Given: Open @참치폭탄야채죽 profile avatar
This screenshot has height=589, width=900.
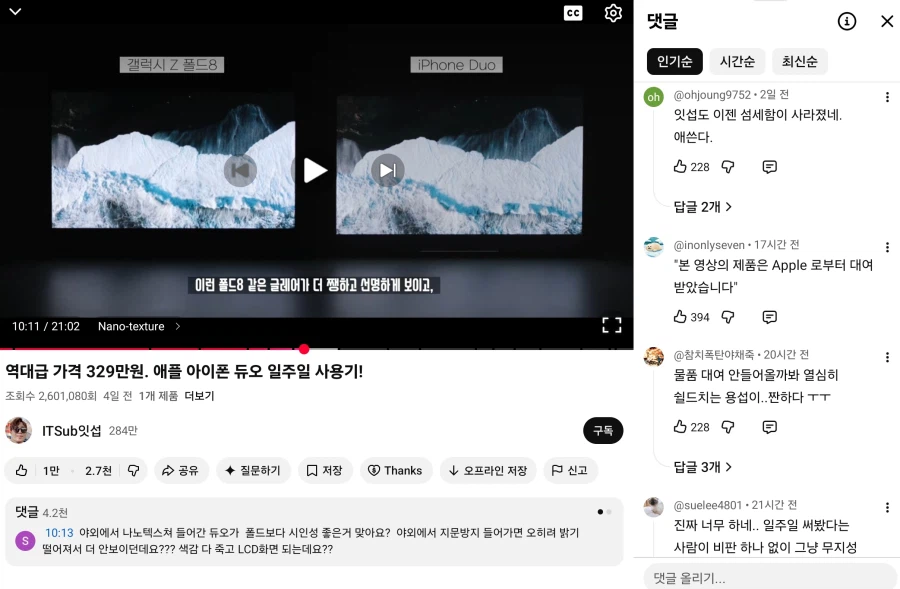Looking at the screenshot, I should click(x=654, y=356).
